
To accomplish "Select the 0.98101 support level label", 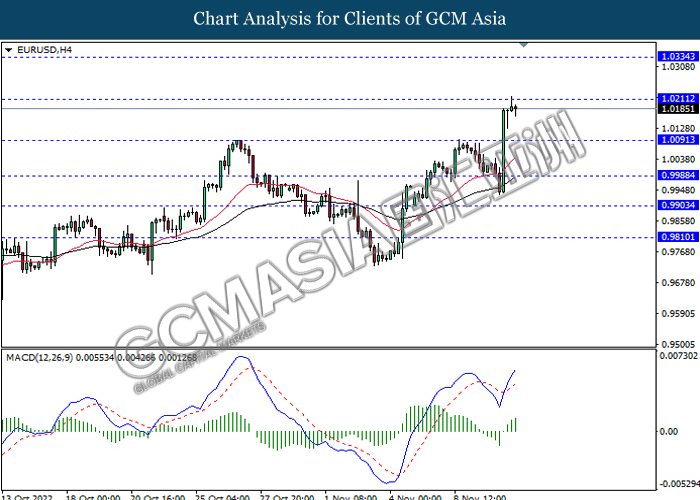I will [x=678, y=237].
